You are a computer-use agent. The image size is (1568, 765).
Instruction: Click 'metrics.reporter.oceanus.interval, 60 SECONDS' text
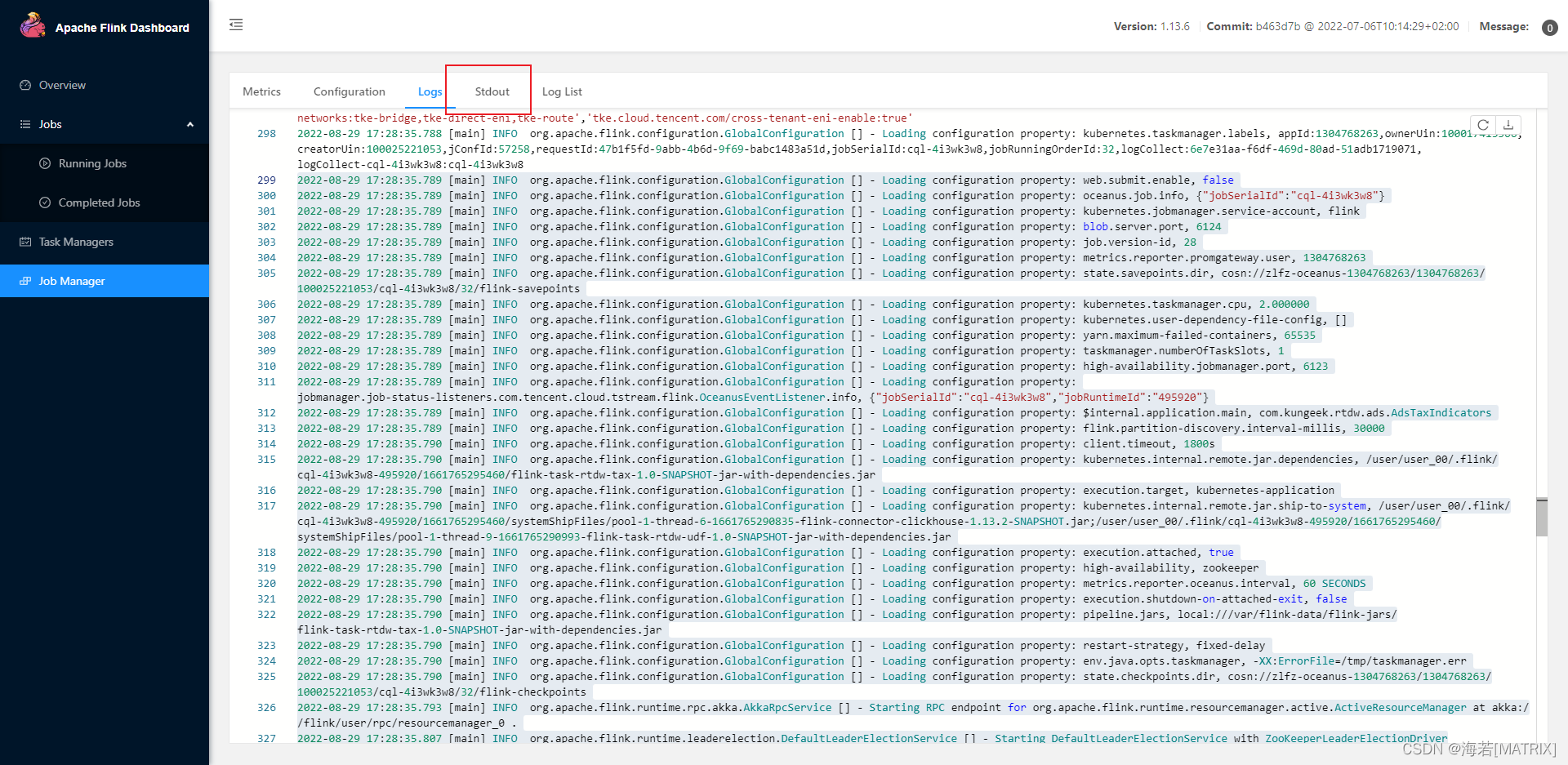click(1224, 583)
